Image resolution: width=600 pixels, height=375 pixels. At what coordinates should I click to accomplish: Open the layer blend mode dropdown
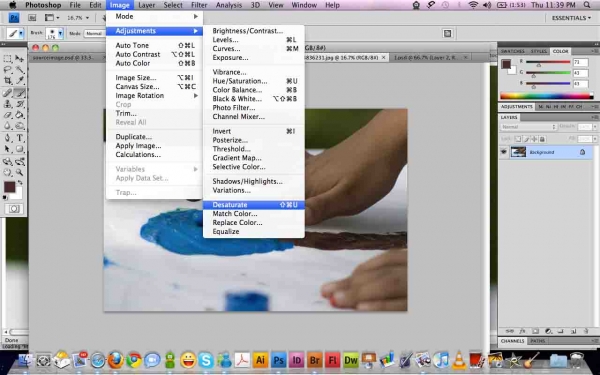(x=528, y=127)
